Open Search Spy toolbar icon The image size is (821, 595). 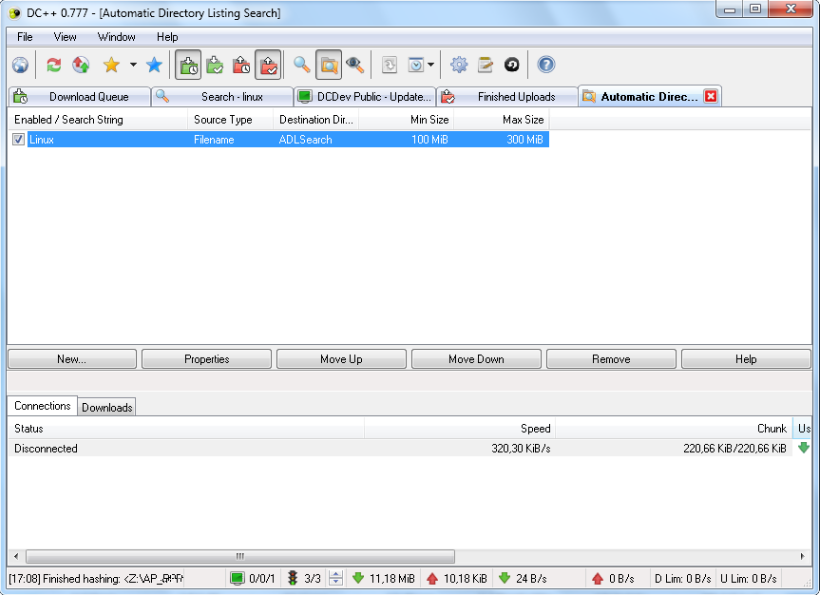355,65
